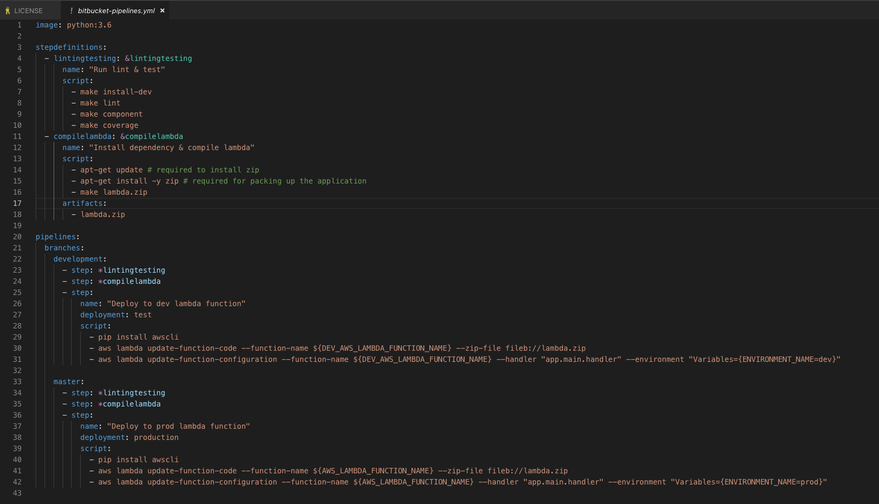The height and width of the screenshot is (504, 879).
Task: Click "*compilelambda" under development
Action: [129, 281]
